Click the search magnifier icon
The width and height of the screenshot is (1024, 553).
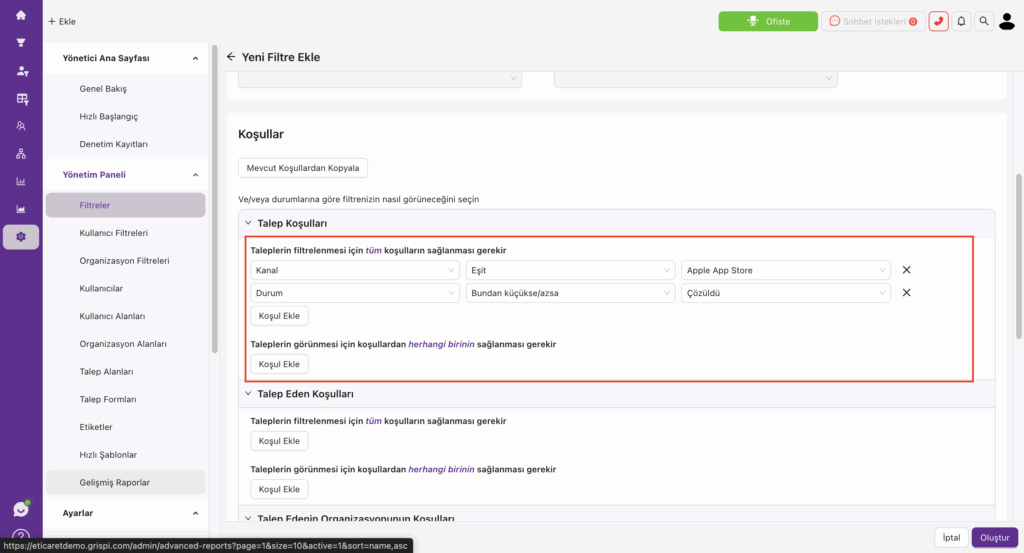pyautogui.click(x=984, y=22)
